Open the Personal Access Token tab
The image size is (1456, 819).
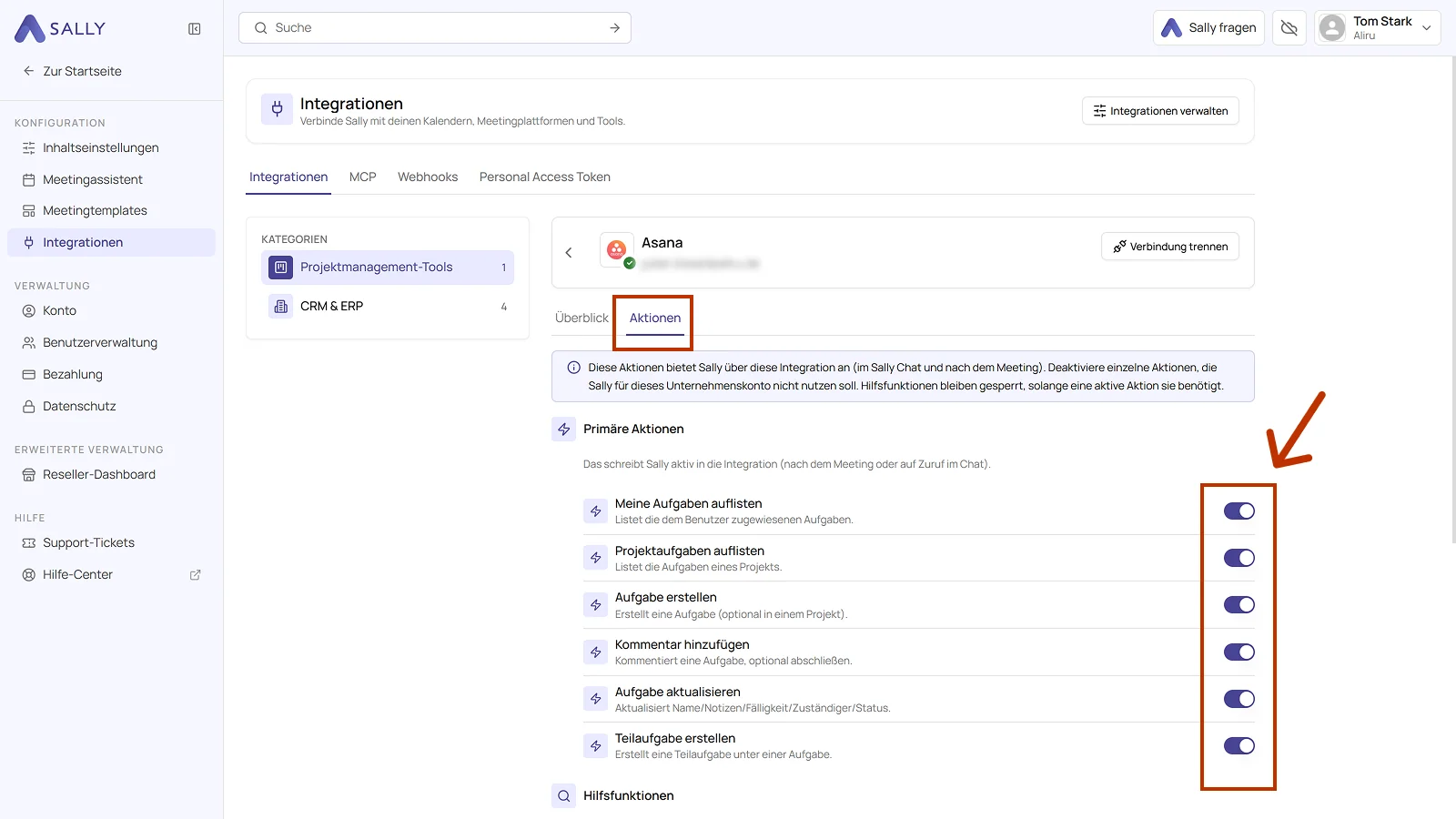545,177
